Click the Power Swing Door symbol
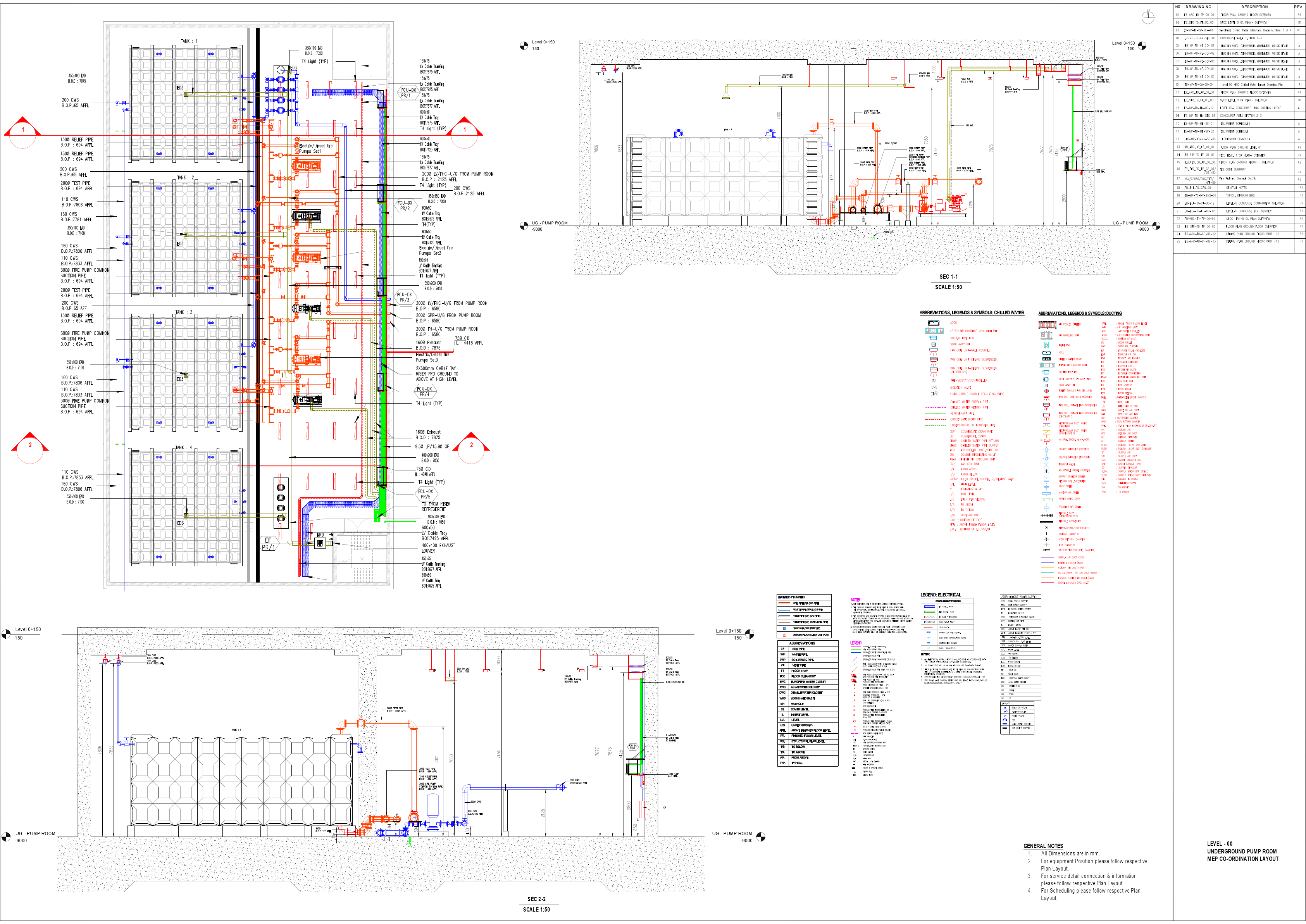This screenshot has width=1306, height=924. pos(1046,498)
